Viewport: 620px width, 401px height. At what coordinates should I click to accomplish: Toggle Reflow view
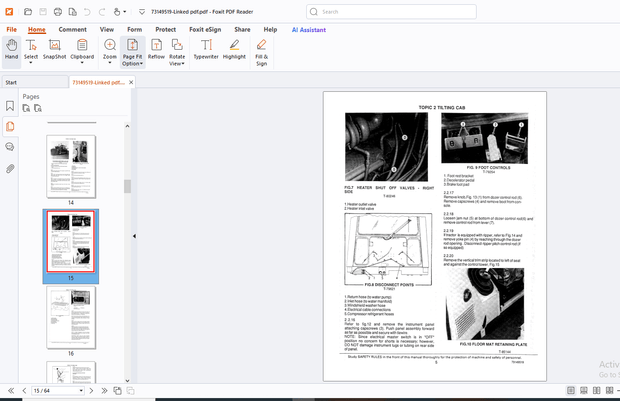[156, 49]
